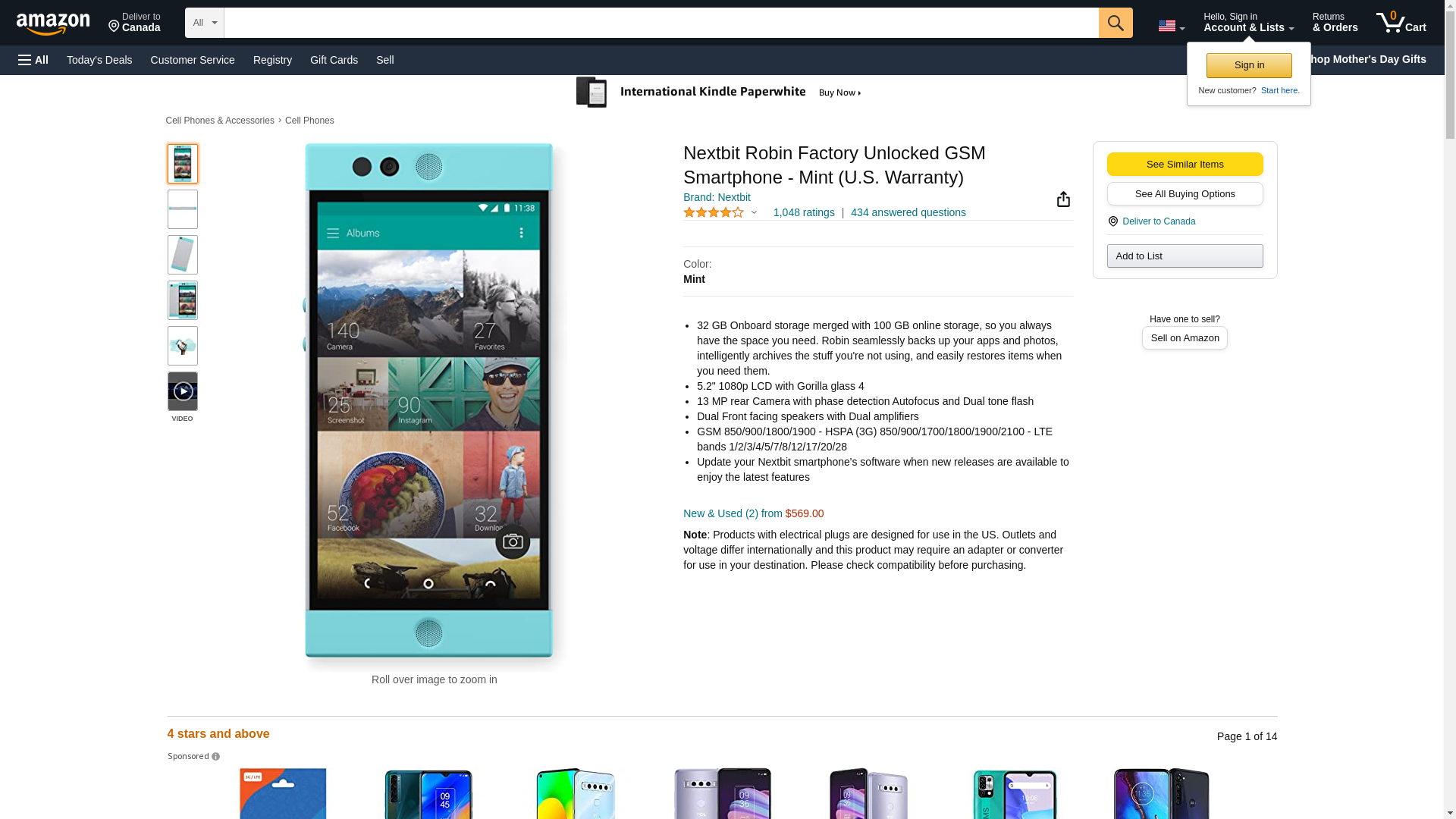The image size is (1456, 819).
Task: Click inside the search text field
Action: coord(660,23)
